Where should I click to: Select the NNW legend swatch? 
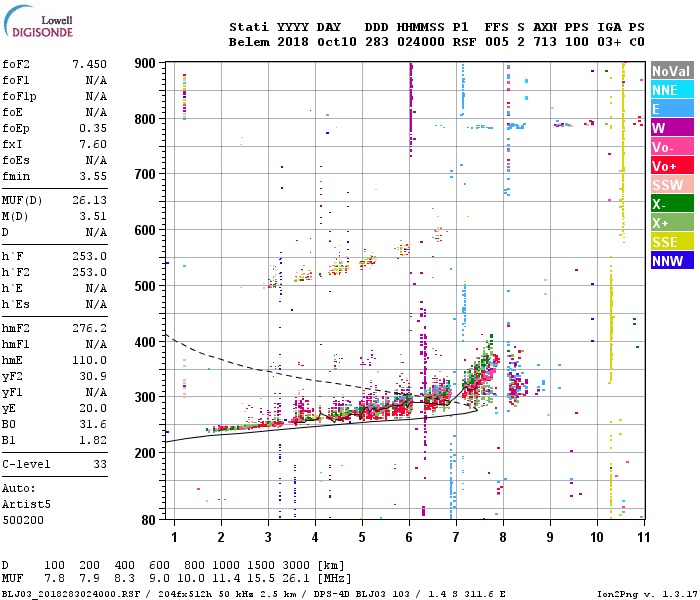672,260
